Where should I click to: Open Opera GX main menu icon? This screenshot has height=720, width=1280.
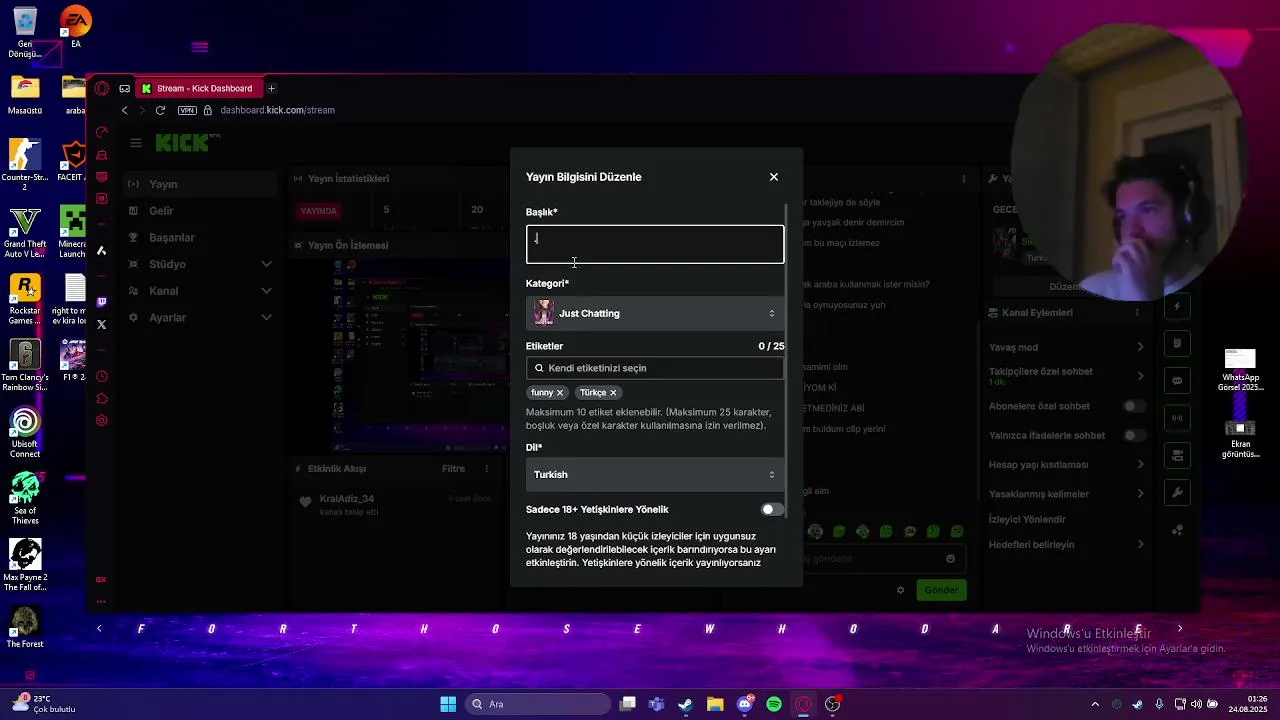pos(102,88)
